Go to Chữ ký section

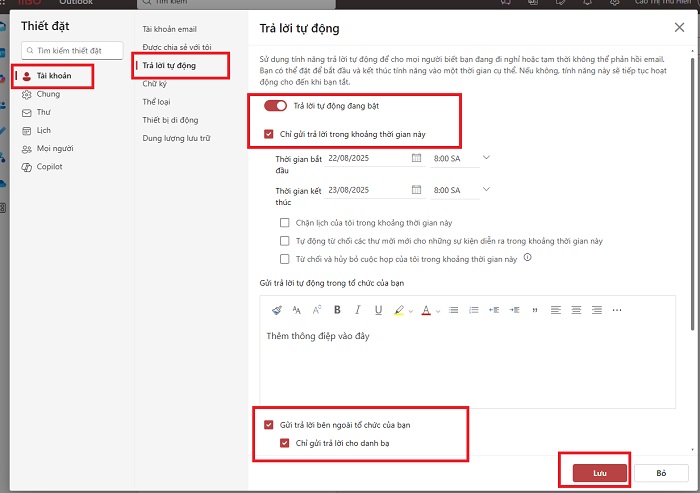tap(154, 84)
